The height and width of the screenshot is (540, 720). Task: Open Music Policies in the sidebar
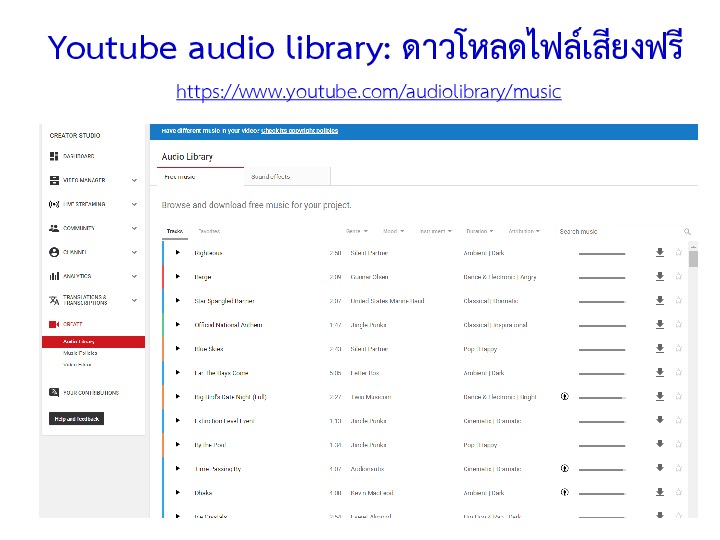(x=80, y=353)
